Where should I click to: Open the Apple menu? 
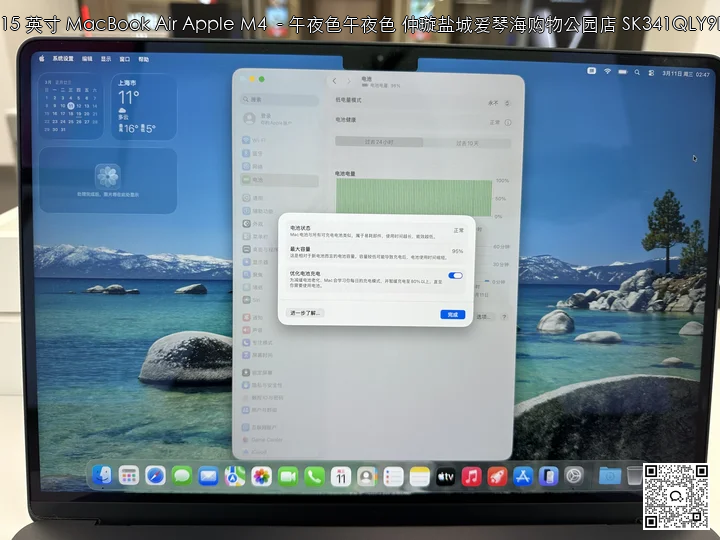pyautogui.click(x=42, y=58)
